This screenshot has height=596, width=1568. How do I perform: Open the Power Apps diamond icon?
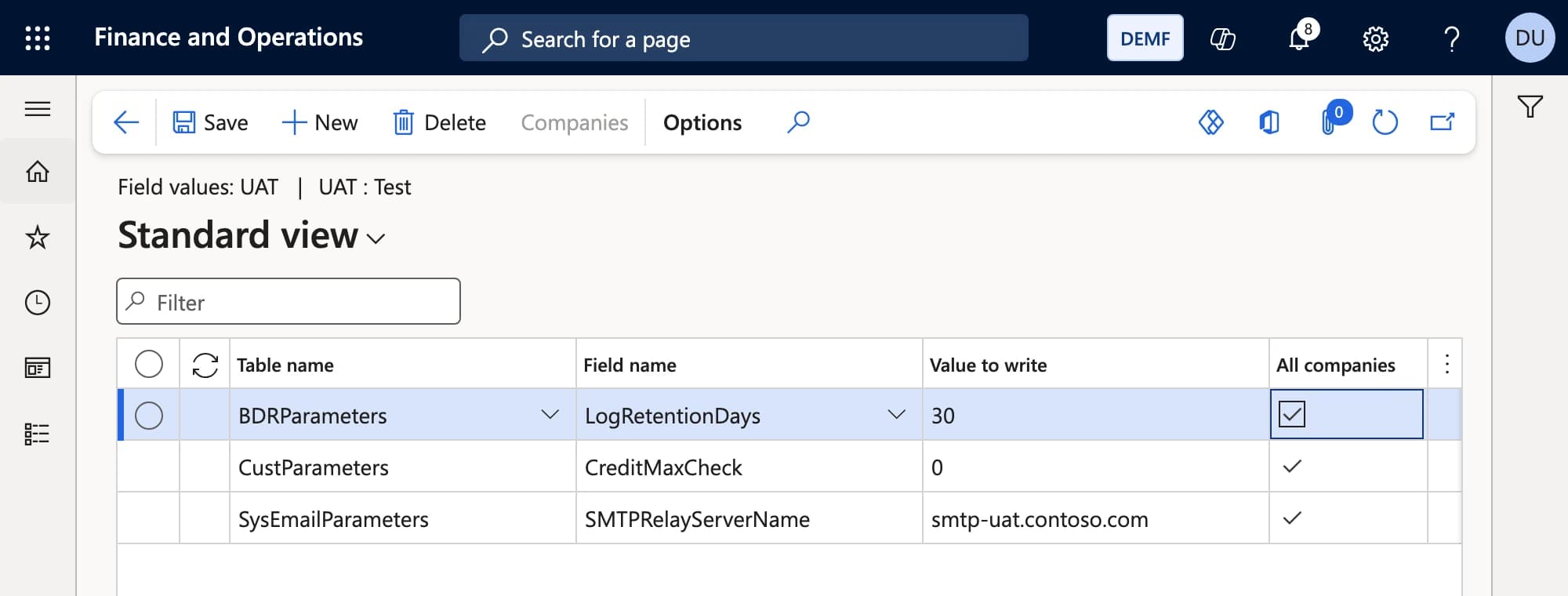(1211, 122)
